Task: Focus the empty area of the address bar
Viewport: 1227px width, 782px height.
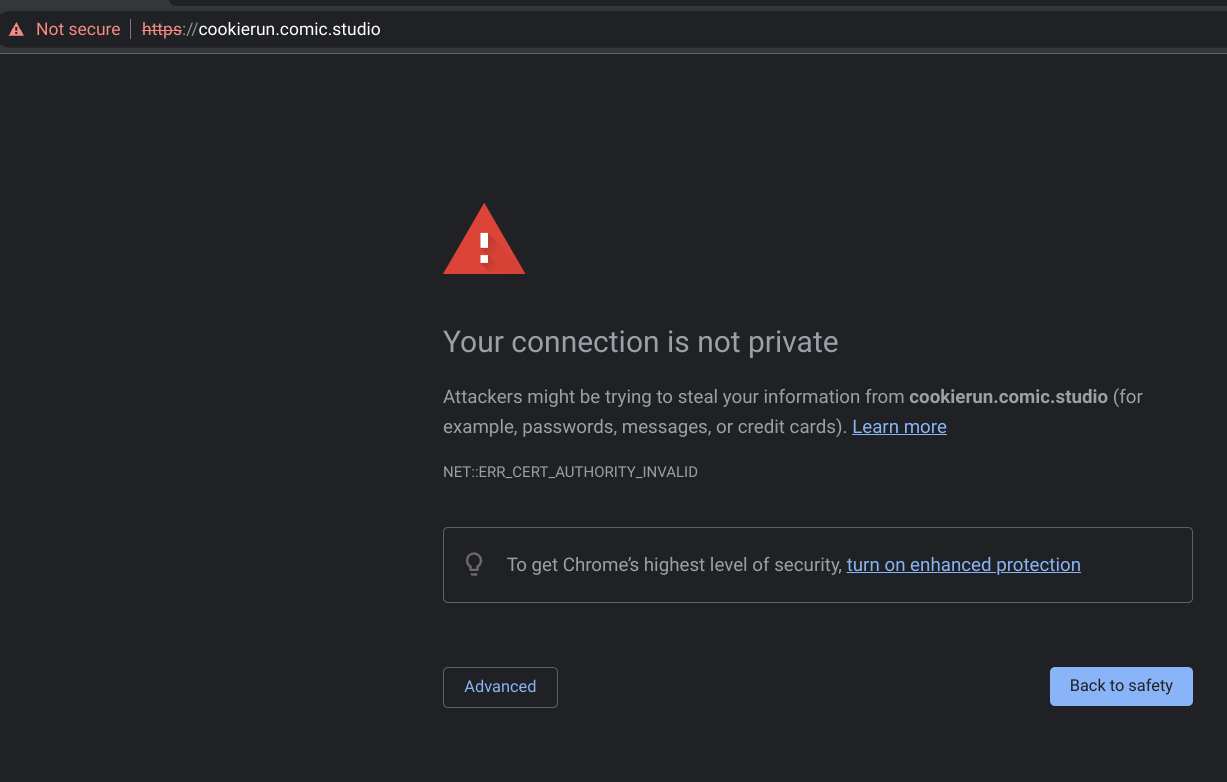Action: pos(800,29)
